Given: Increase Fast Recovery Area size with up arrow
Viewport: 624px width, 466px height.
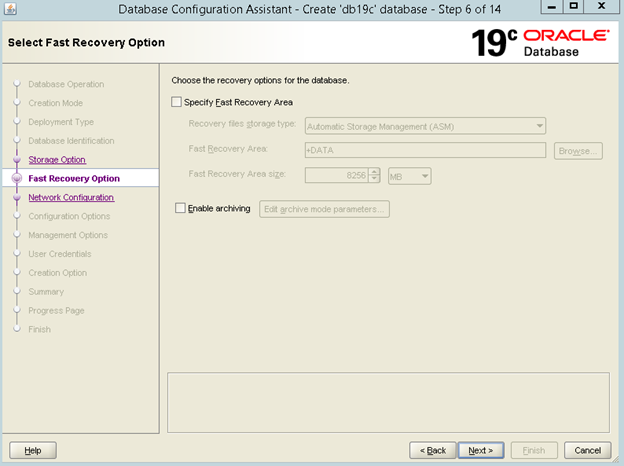Looking at the screenshot, I should pyautogui.click(x=374, y=172).
